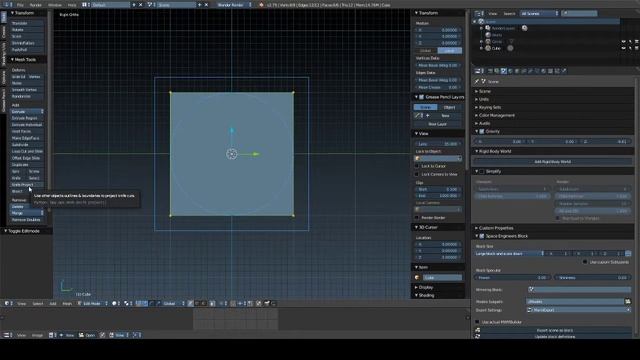Open the Global orientation dropdown in 3D header
The height and width of the screenshot is (360, 640).
[173, 303]
